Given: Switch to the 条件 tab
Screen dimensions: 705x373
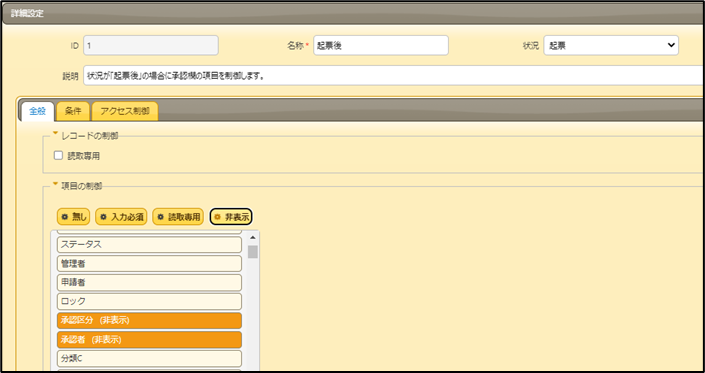Looking at the screenshot, I should tap(73, 111).
